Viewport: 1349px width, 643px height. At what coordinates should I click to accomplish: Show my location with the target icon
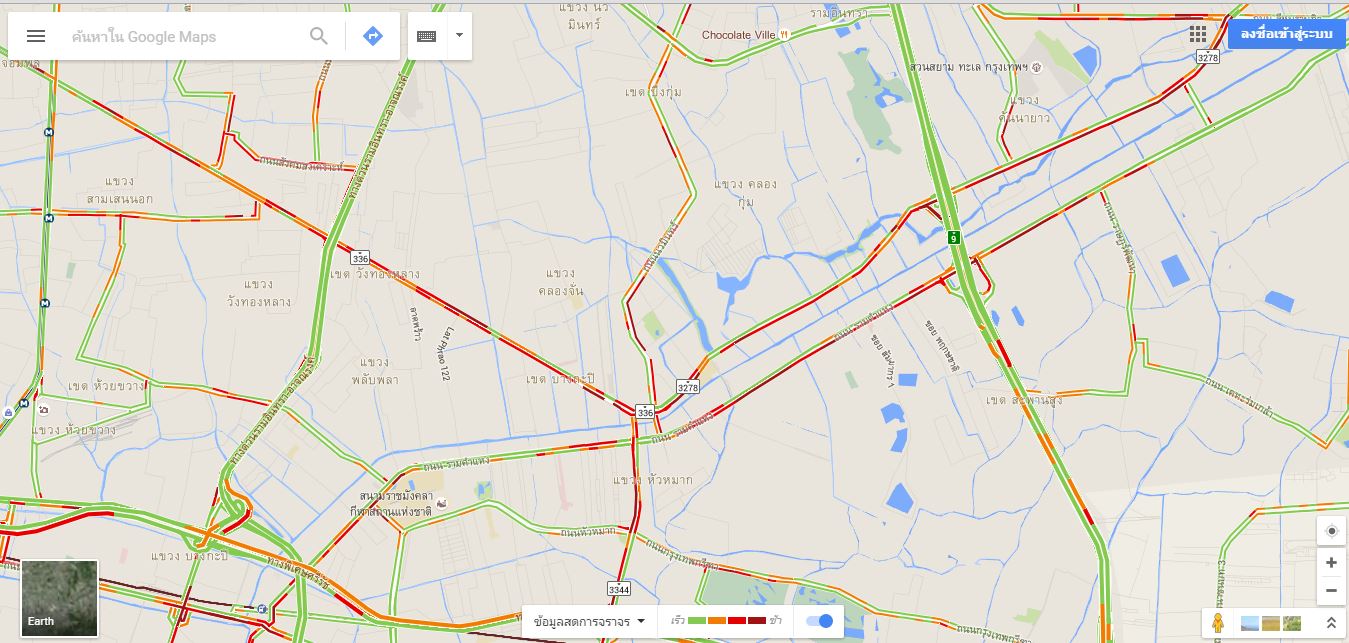click(1331, 531)
